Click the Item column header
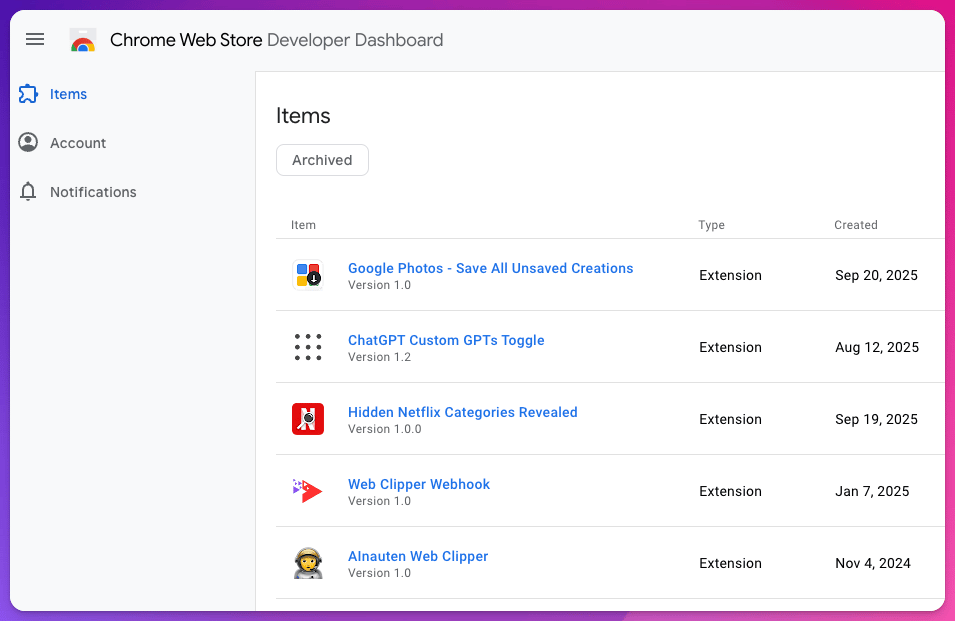This screenshot has height=621, width=955. (x=303, y=225)
